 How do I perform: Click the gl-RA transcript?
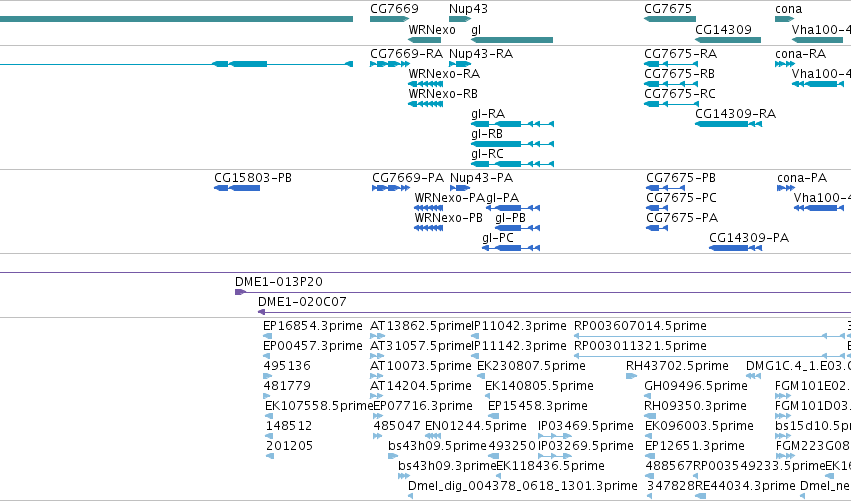click(512, 124)
